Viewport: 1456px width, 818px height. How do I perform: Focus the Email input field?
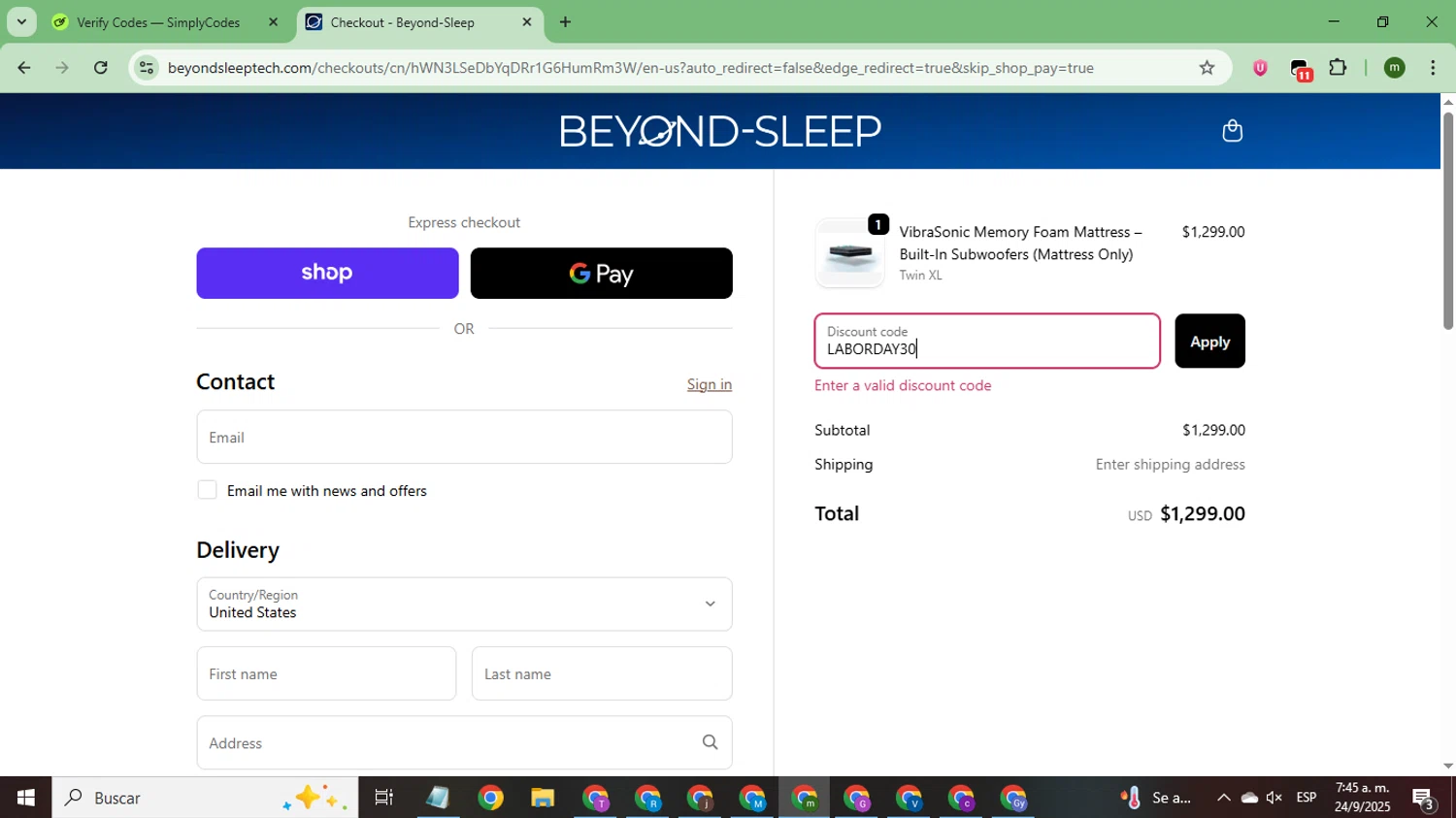click(464, 437)
